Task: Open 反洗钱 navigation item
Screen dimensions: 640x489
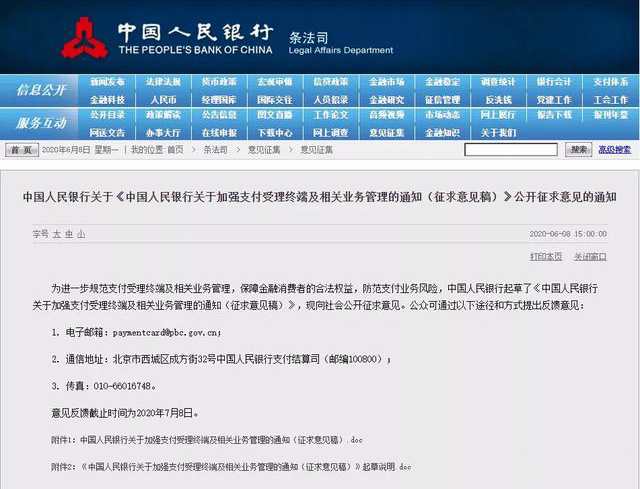Action: [498, 100]
